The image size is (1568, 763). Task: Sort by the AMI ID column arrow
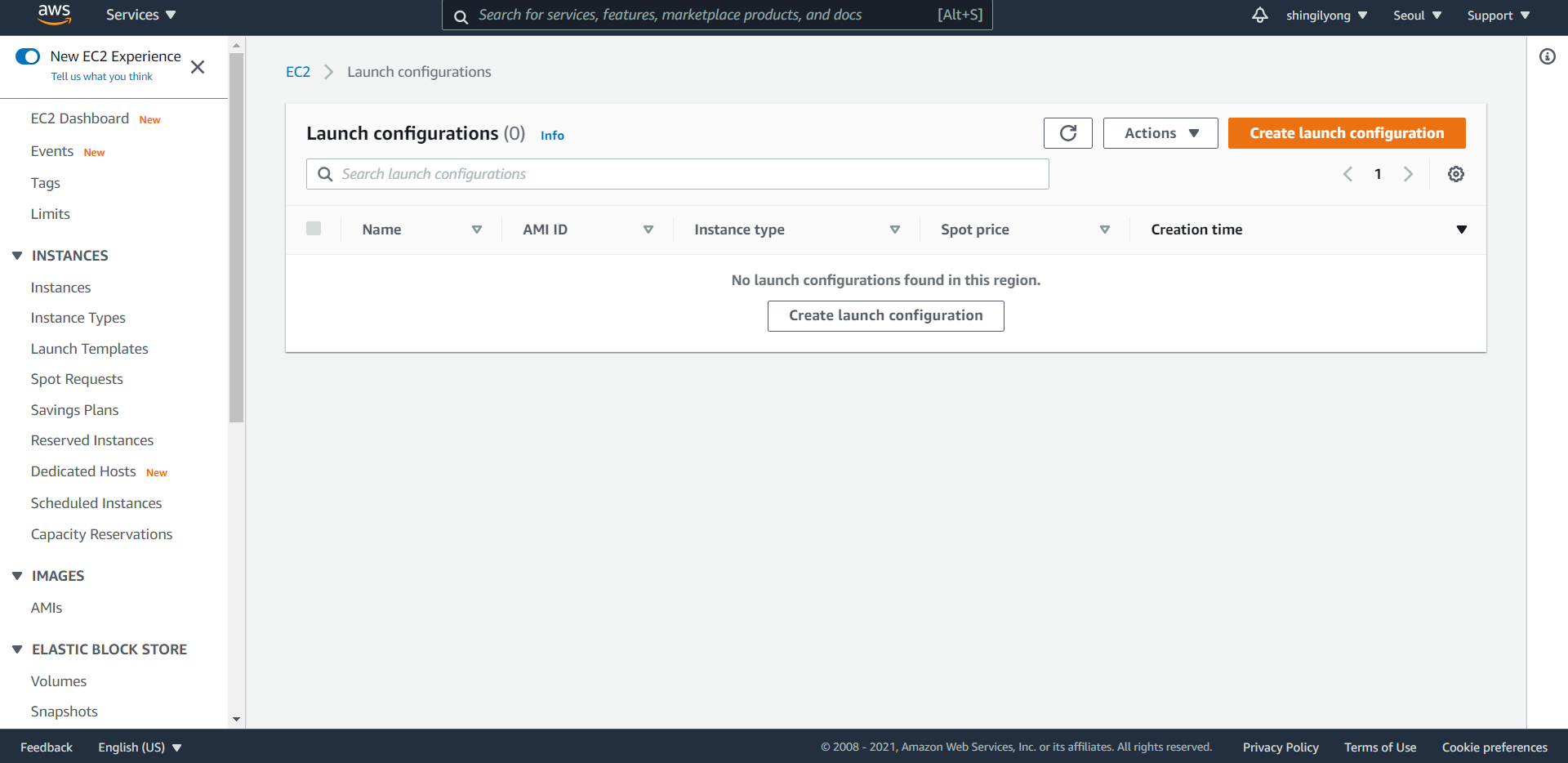pyautogui.click(x=648, y=230)
